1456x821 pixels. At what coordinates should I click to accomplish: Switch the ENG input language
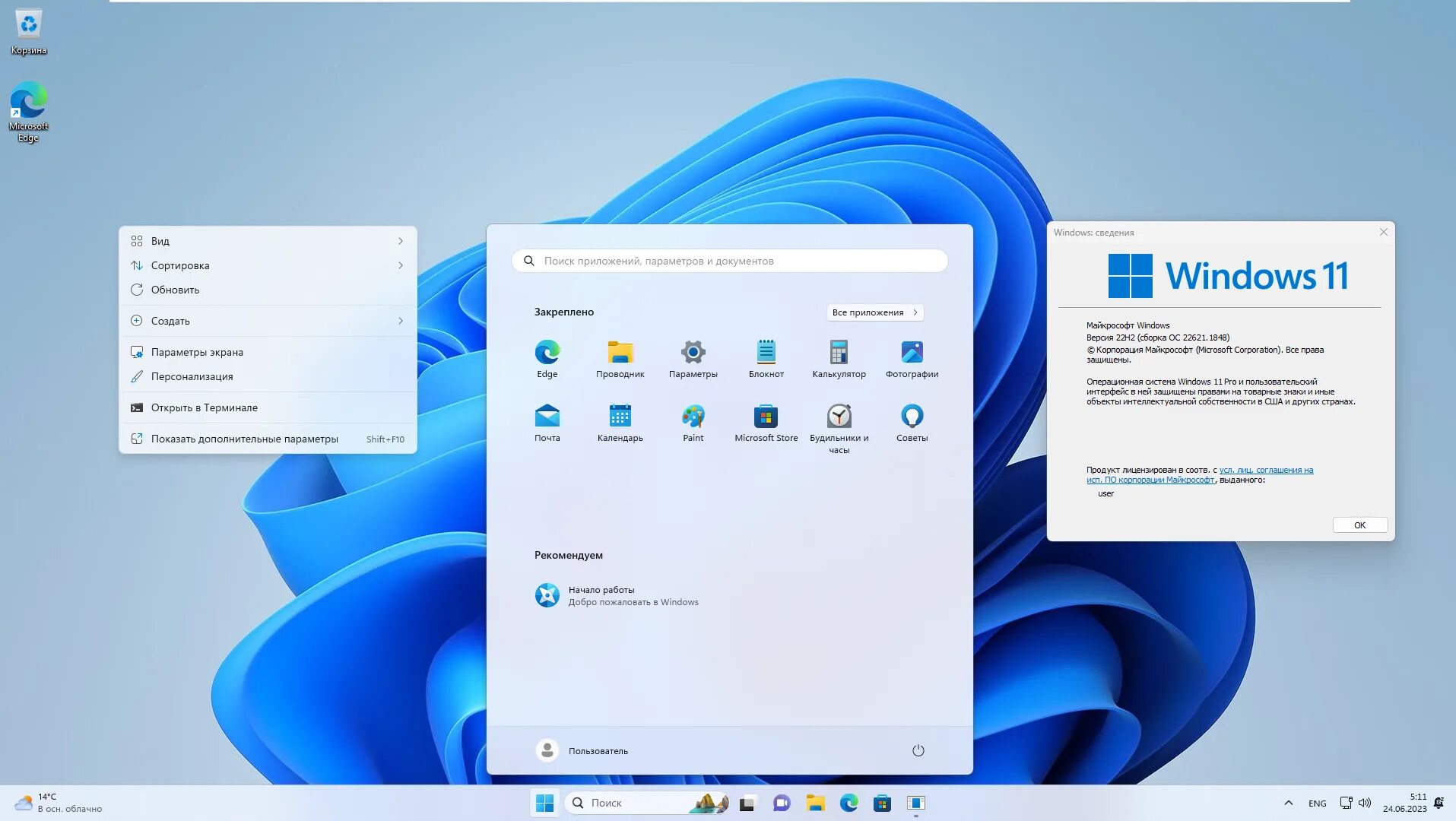[1317, 803]
